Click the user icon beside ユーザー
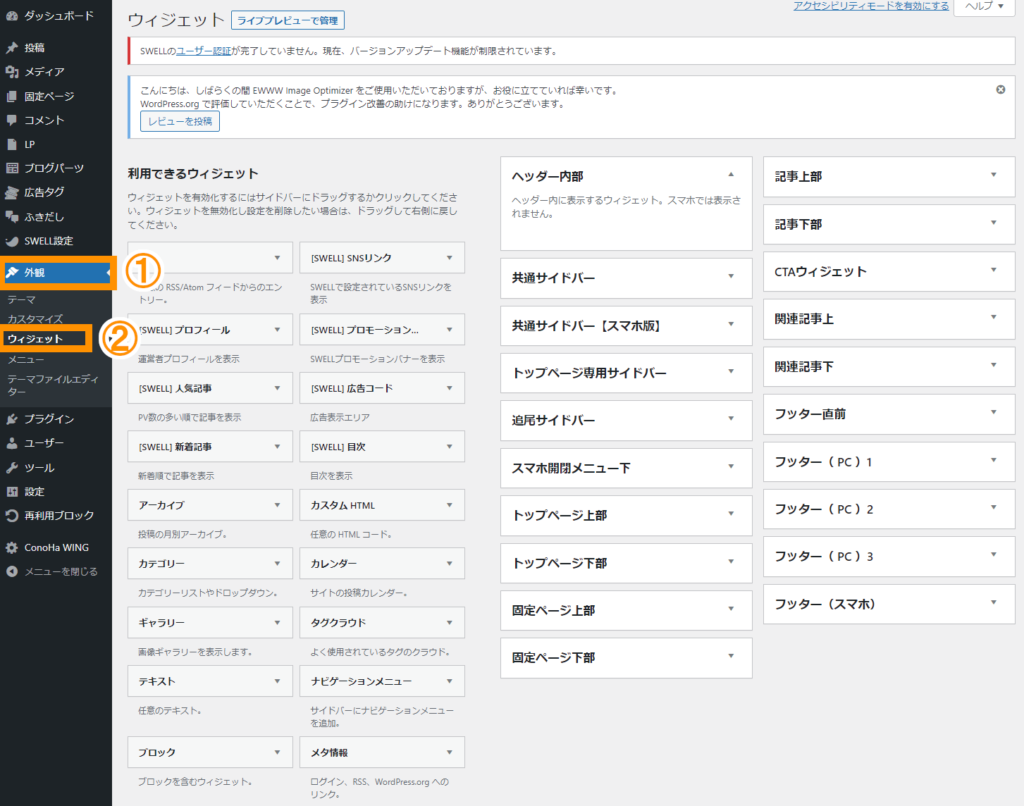 click(12, 443)
